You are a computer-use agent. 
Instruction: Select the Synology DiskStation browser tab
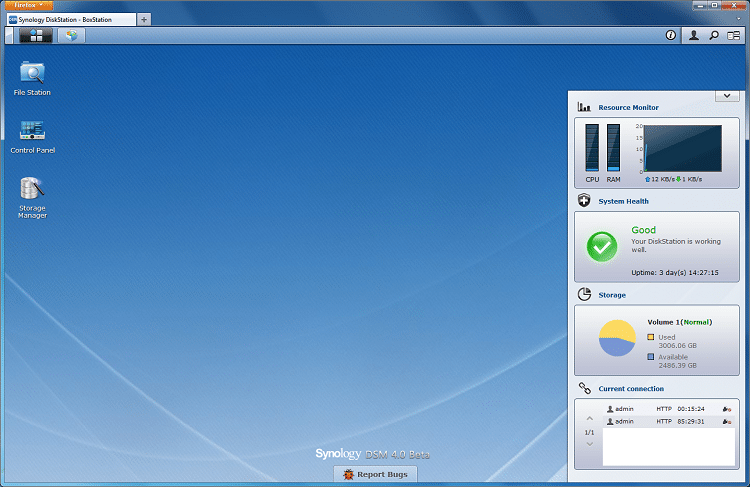tap(71, 20)
